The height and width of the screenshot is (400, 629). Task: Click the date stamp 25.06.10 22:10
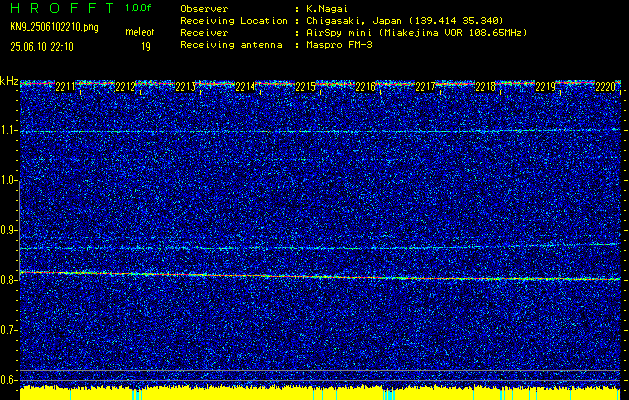42,47
